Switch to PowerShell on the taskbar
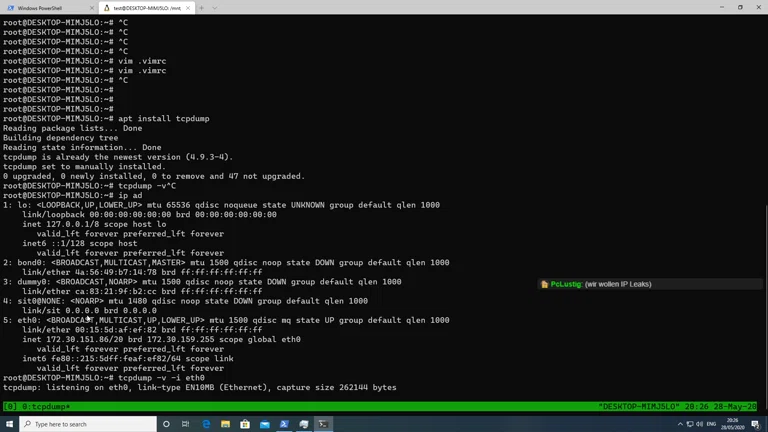The height and width of the screenshot is (432, 768). [284, 424]
